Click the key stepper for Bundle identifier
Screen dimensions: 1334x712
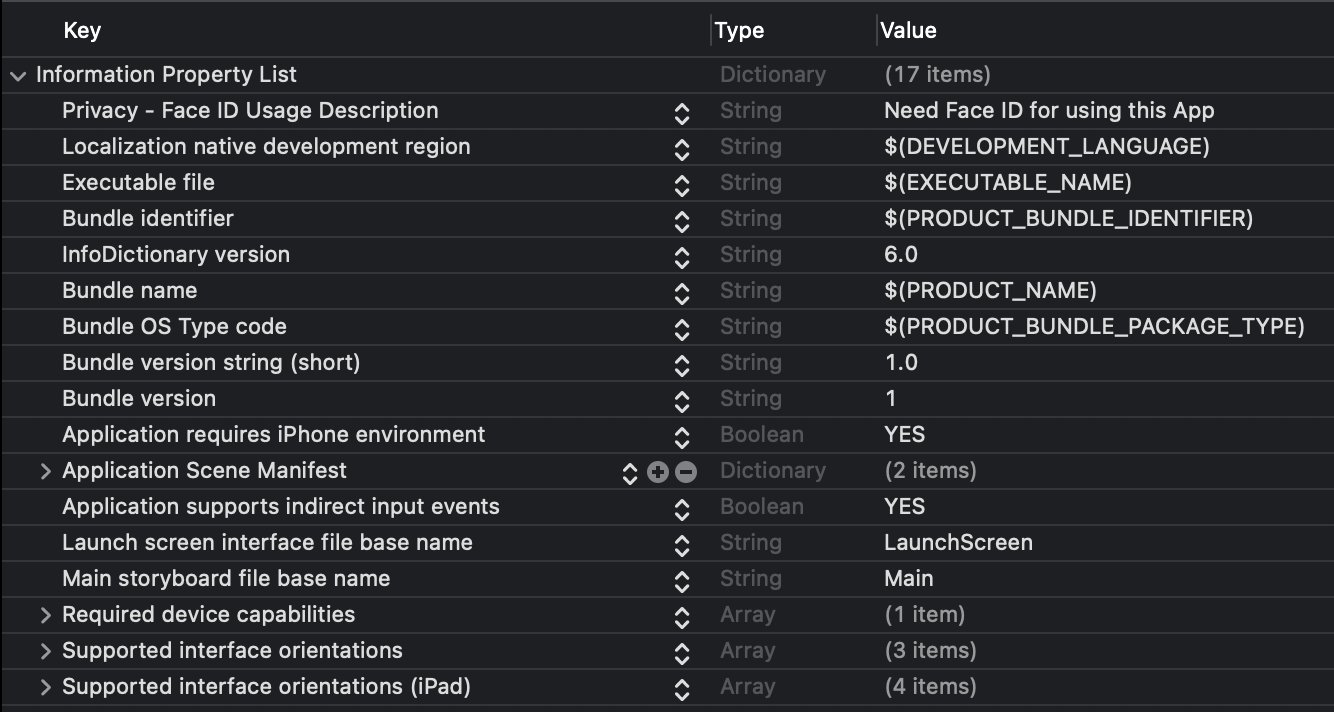click(682, 220)
